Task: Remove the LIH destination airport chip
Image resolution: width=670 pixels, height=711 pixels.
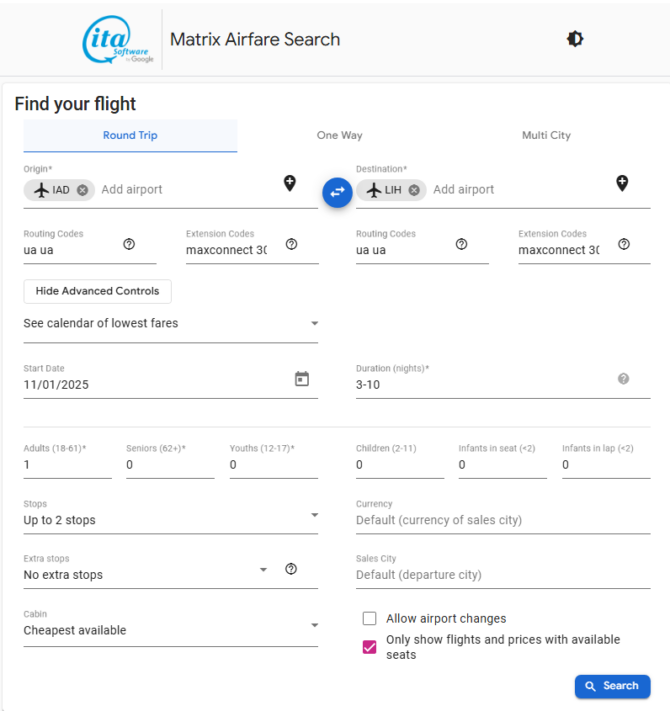Action: (414, 190)
